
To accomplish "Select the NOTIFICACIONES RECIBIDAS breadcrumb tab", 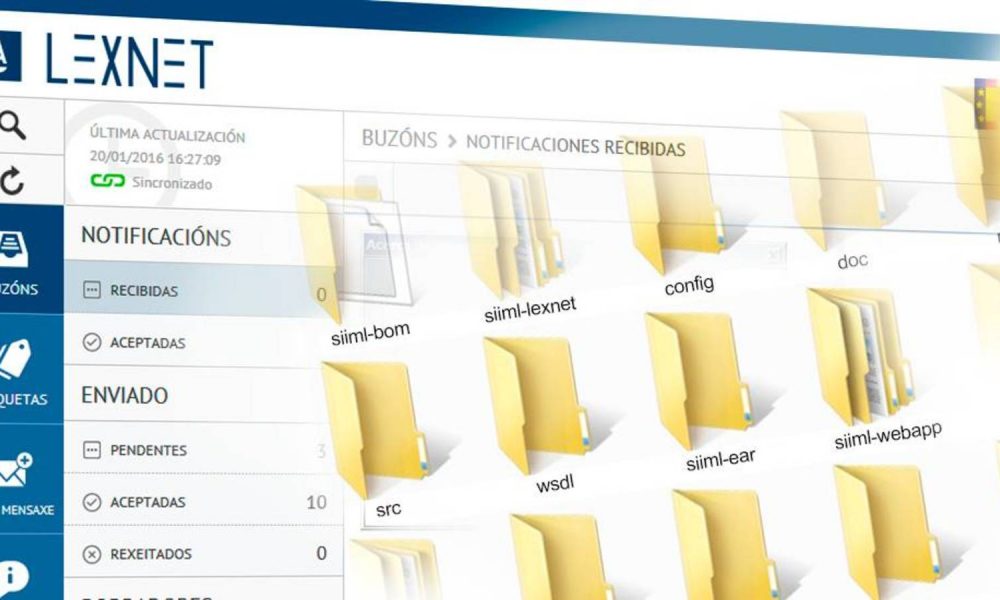I will tap(575, 145).
